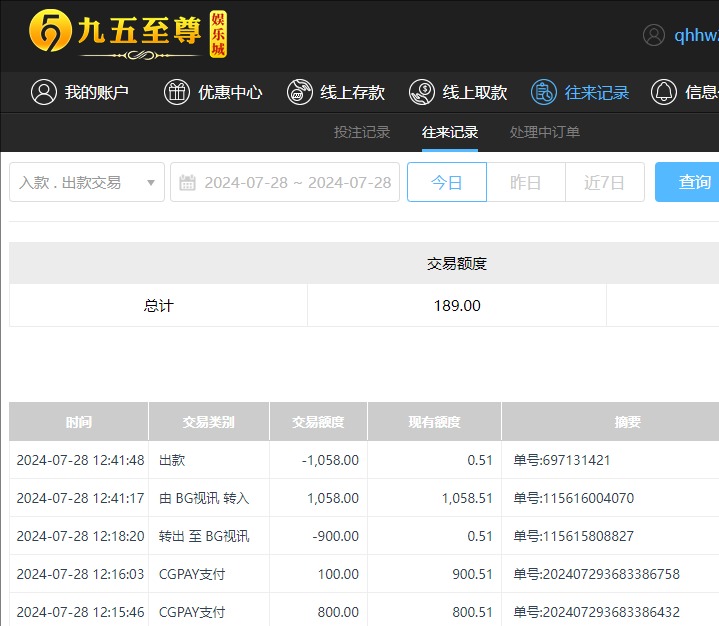The width and height of the screenshot is (719, 626).
Task: Open the date range picker 2024-07-28
Action: tap(297, 182)
